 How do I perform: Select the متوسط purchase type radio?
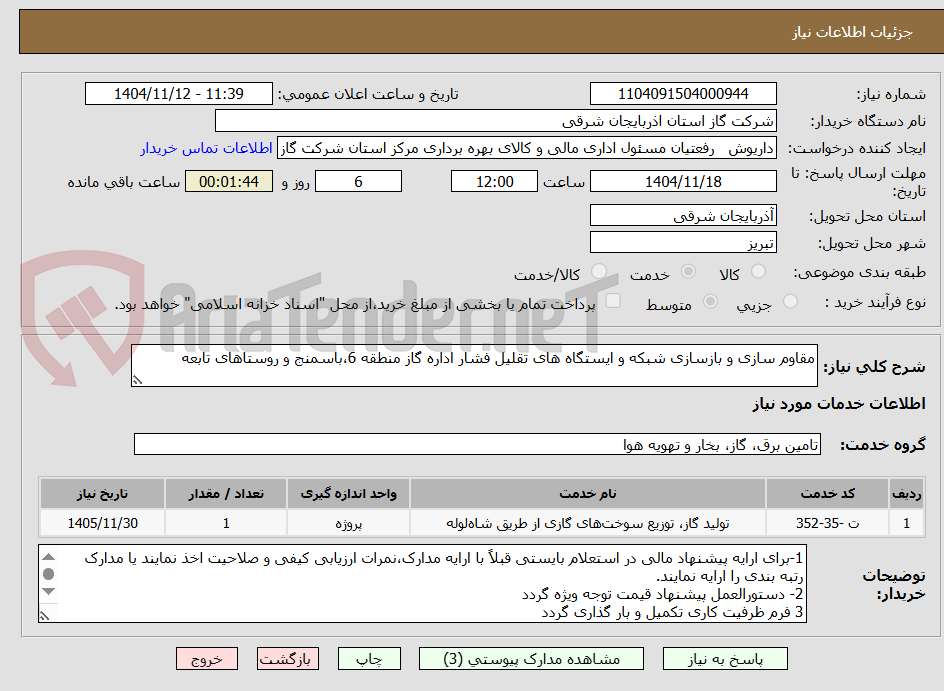pyautogui.click(x=710, y=302)
